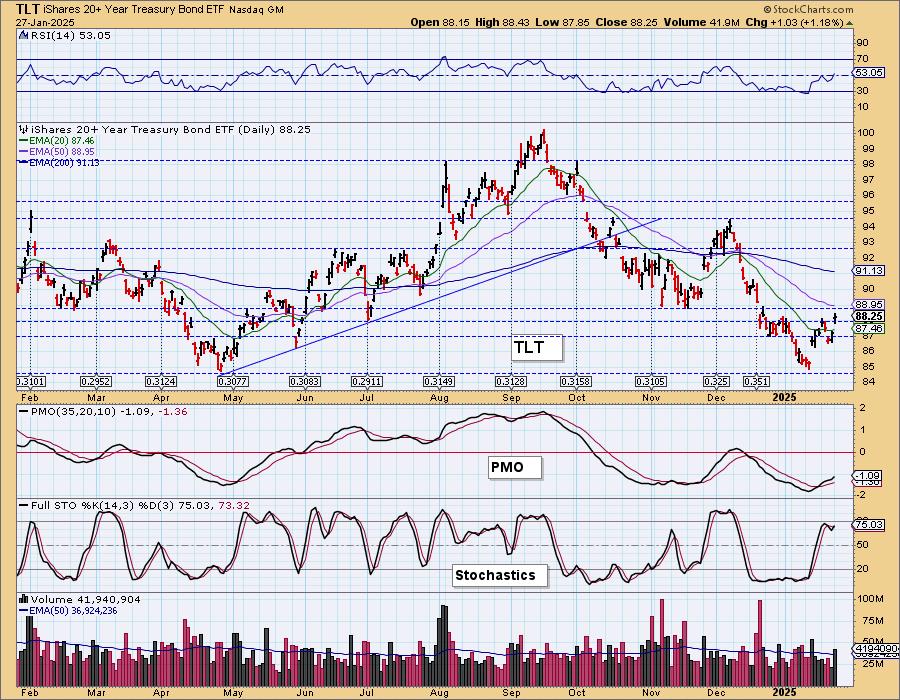This screenshot has height=700, width=900.
Task: Click the 0.3128 value label
Action: (511, 382)
